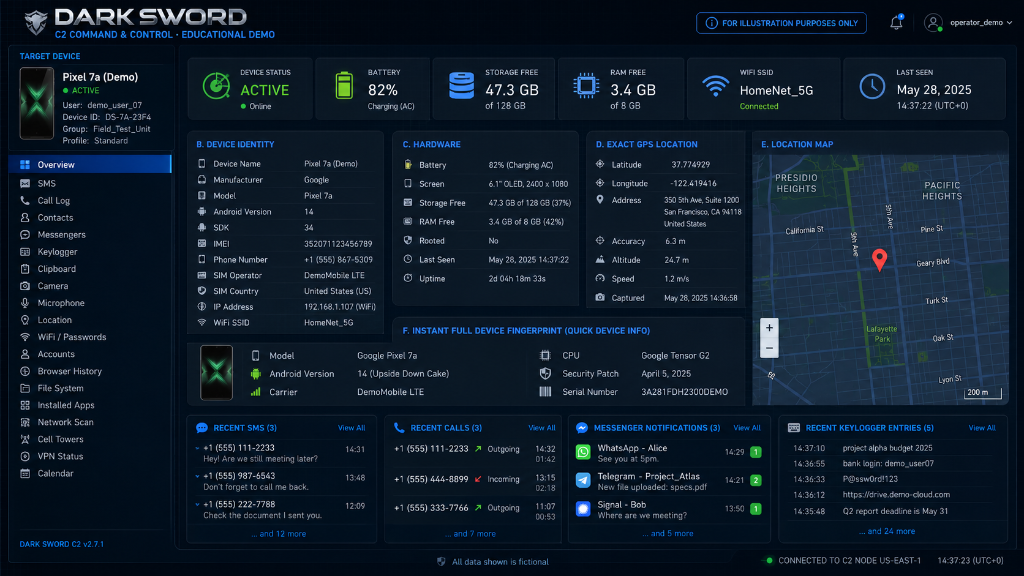1024x576 pixels.
Task: Click '... and 24 more' under keylogger entries
Action: (887, 531)
